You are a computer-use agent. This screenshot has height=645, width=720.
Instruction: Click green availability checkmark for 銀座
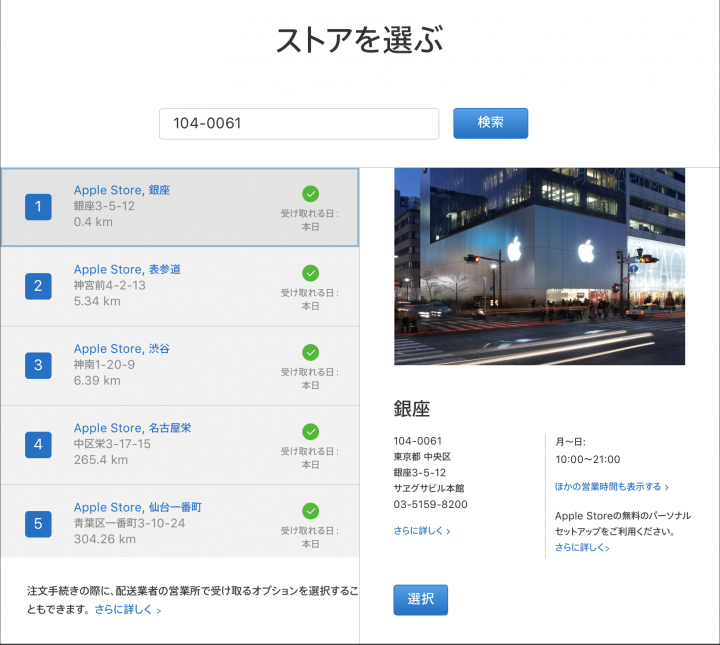(310, 194)
